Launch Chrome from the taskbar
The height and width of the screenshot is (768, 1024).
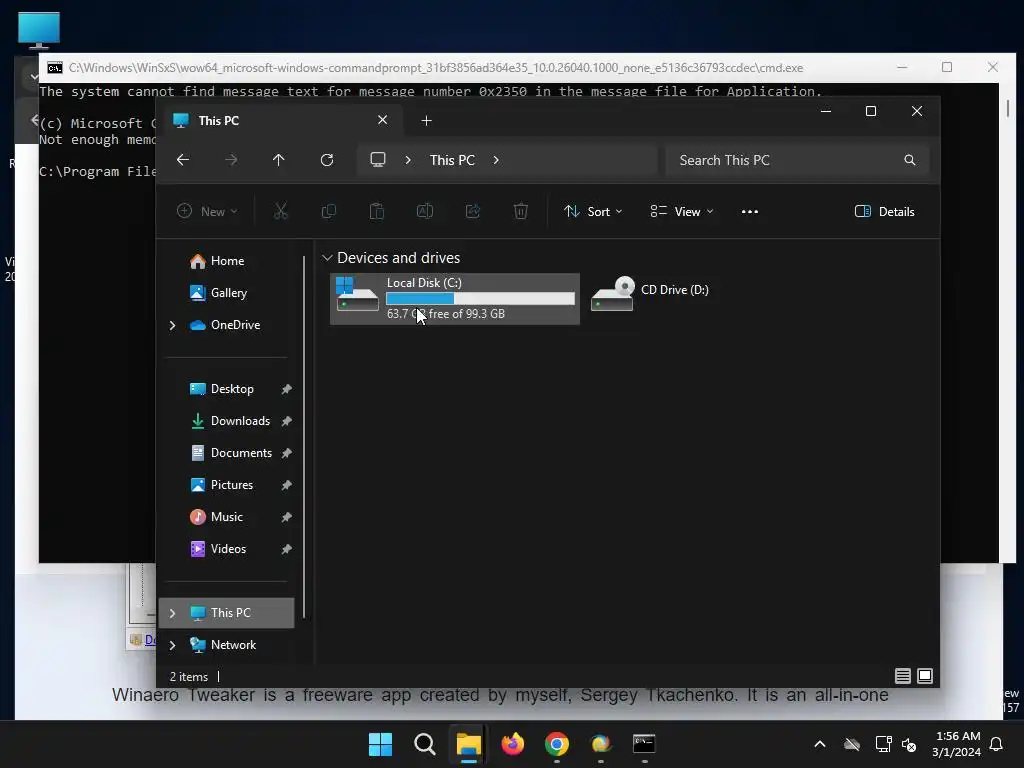point(556,744)
